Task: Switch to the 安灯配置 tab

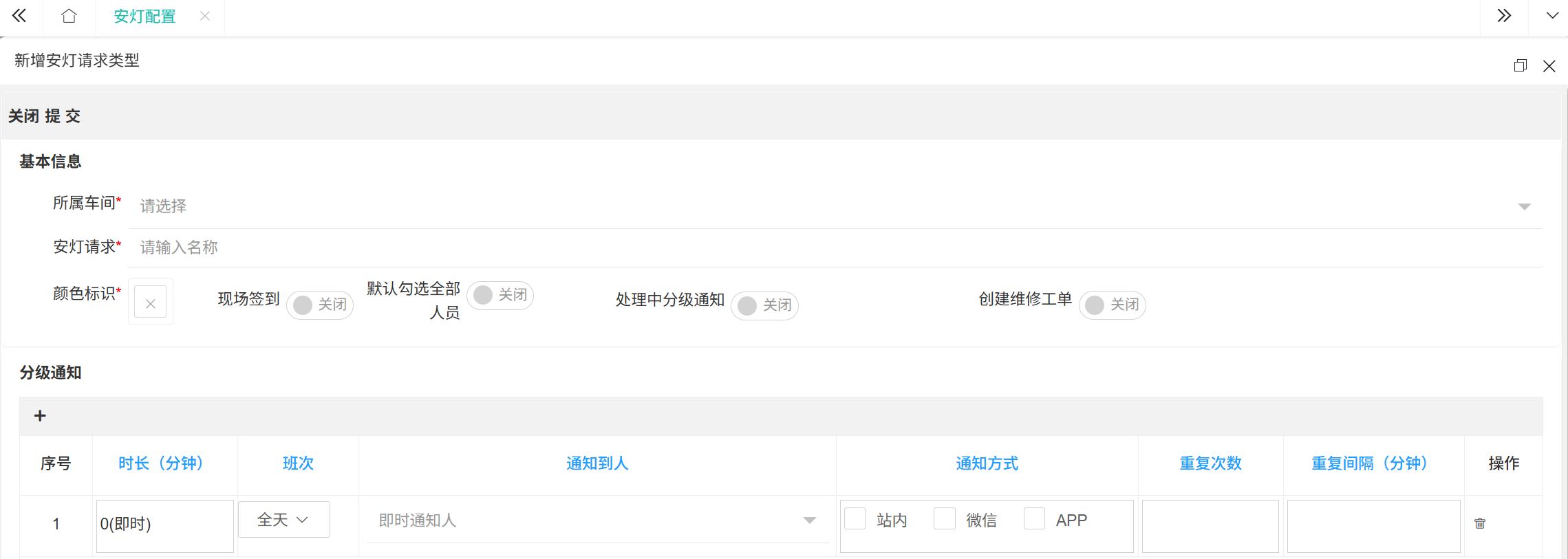Action: click(144, 17)
